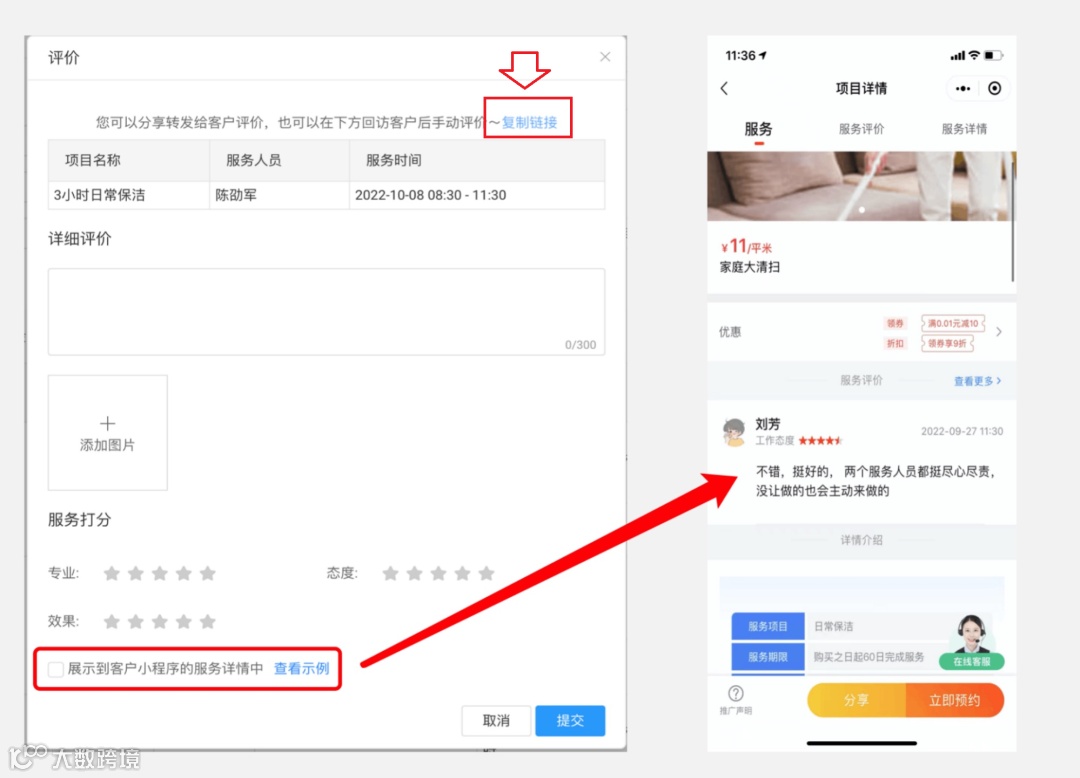
Task: Close the 评价 dialog with the X
Action: pyautogui.click(x=605, y=57)
